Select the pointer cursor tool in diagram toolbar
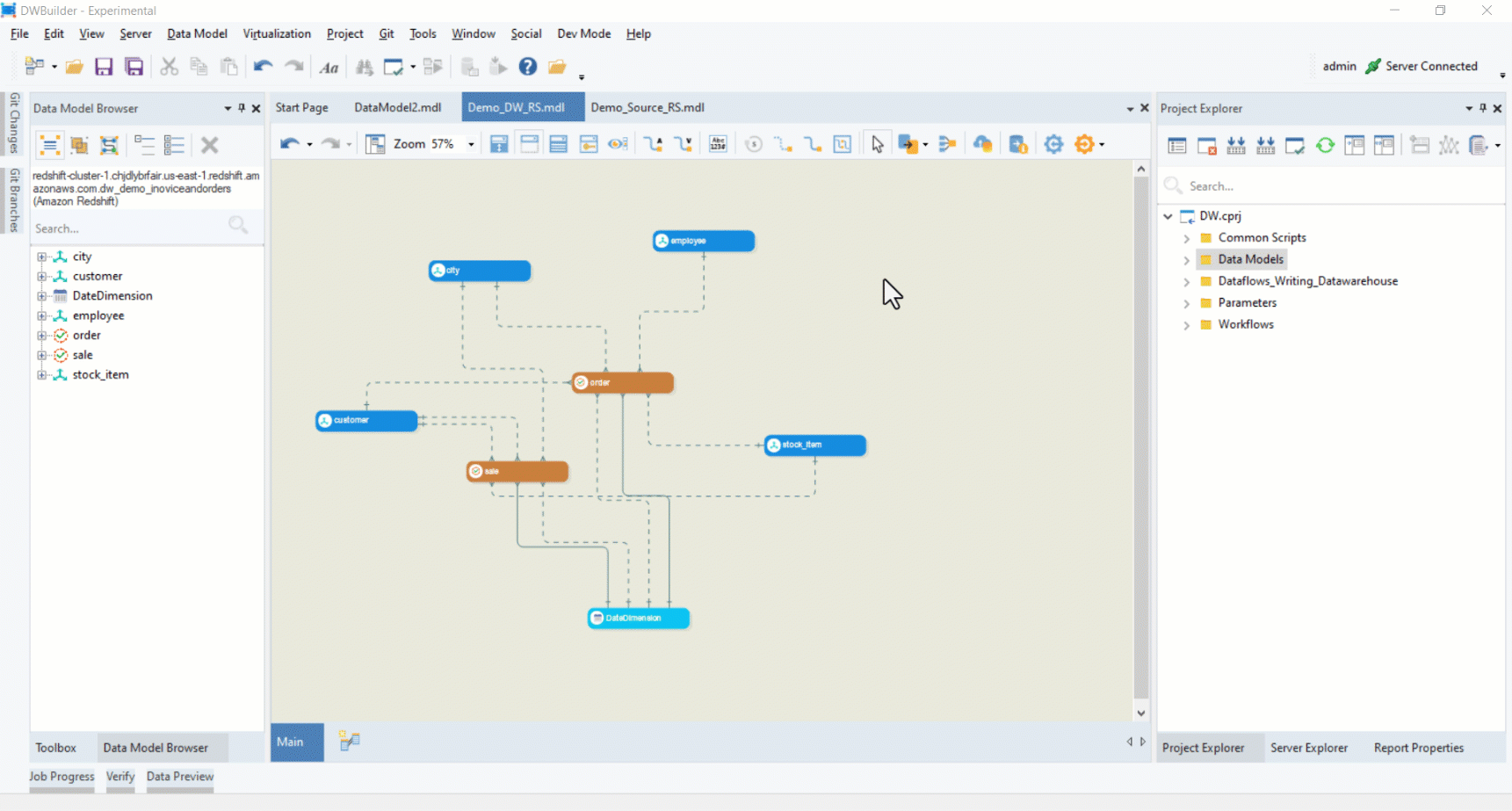The width and height of the screenshot is (1512, 811). click(877, 144)
